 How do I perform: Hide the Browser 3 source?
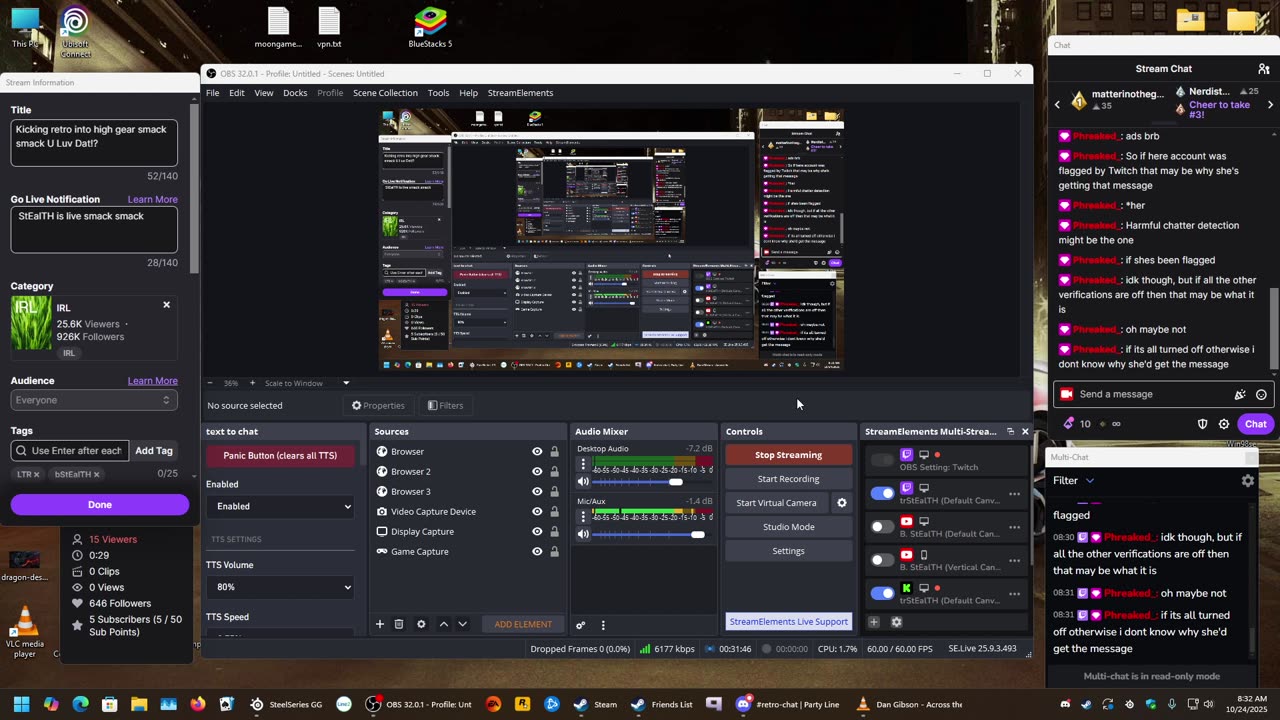coord(537,492)
